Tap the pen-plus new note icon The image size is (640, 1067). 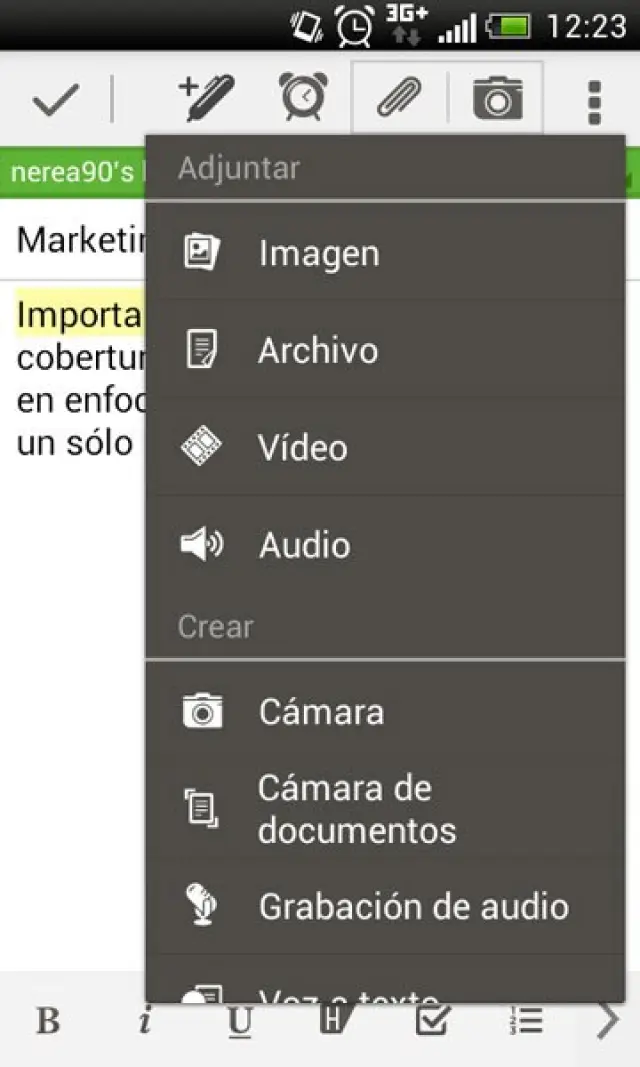click(205, 99)
